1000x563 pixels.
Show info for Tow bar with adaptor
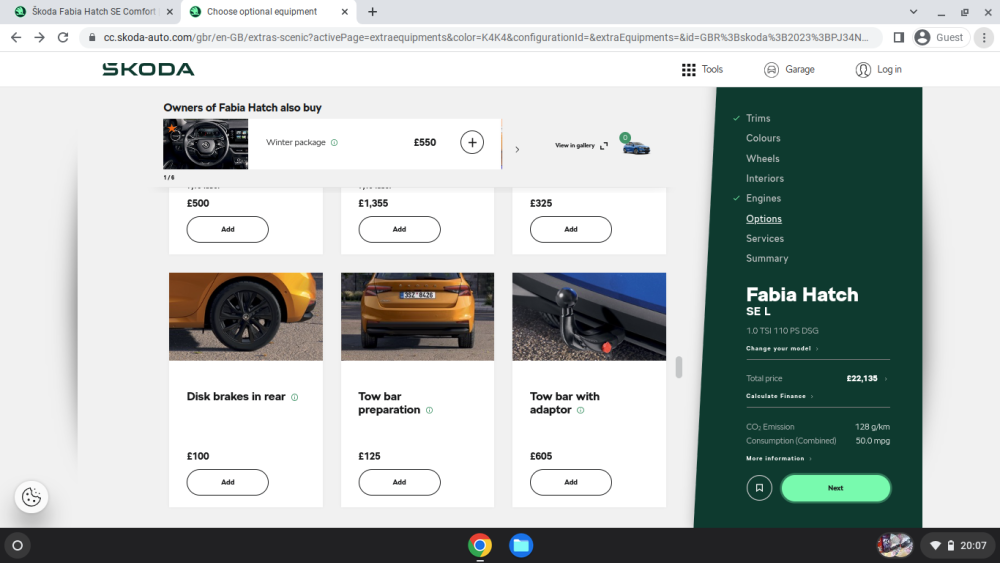click(580, 411)
